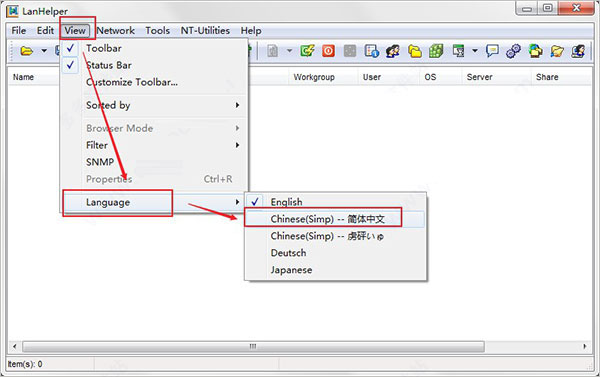Click the green wake-on-LAN lightning icon
600x377 pixels.
click(307, 51)
